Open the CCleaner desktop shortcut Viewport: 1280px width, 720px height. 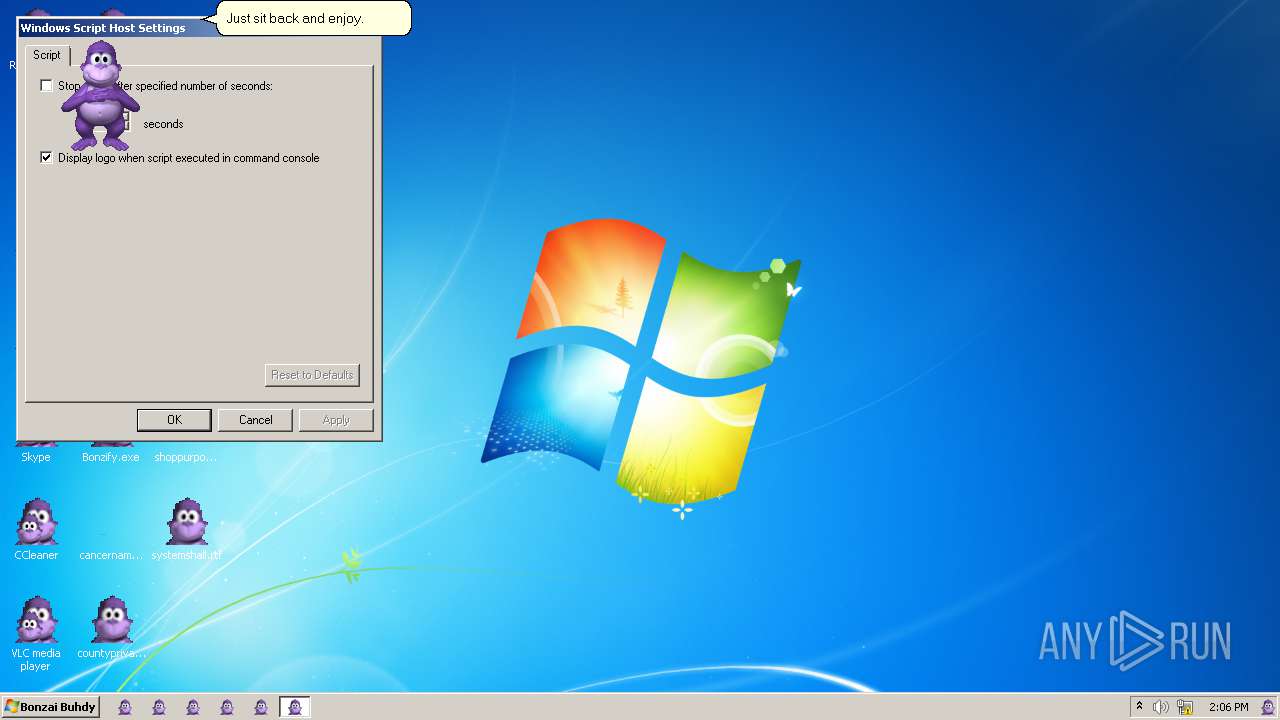[x=36, y=530]
